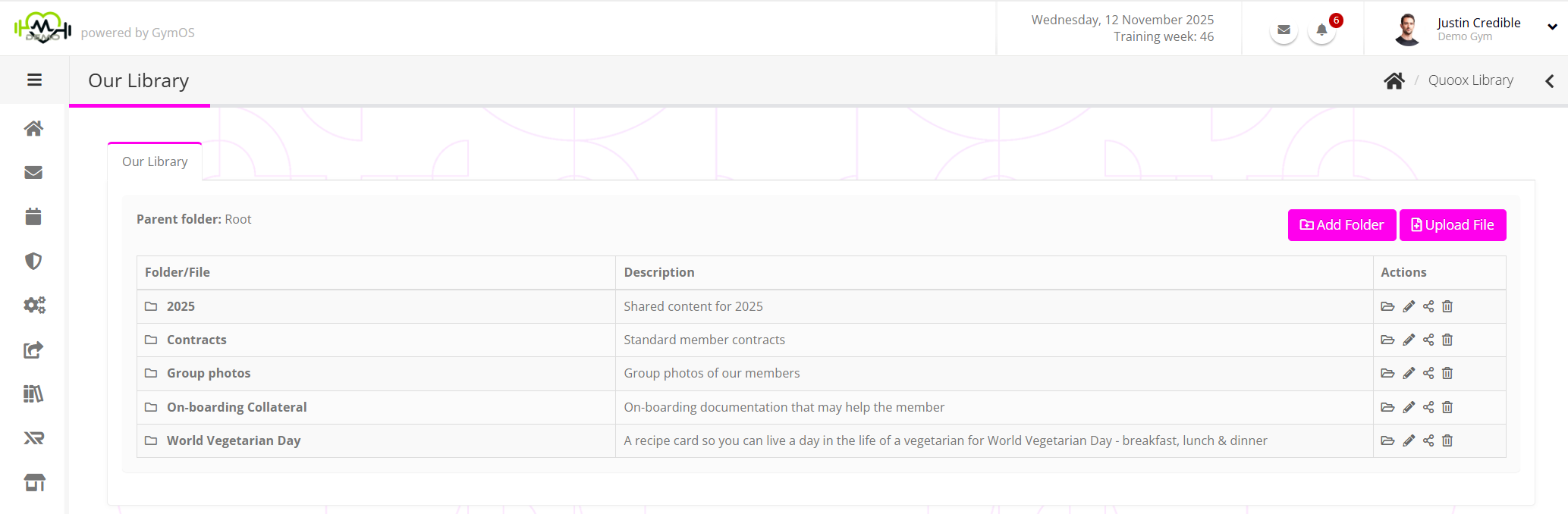
Task: Click the Upload File button
Action: point(1452,225)
